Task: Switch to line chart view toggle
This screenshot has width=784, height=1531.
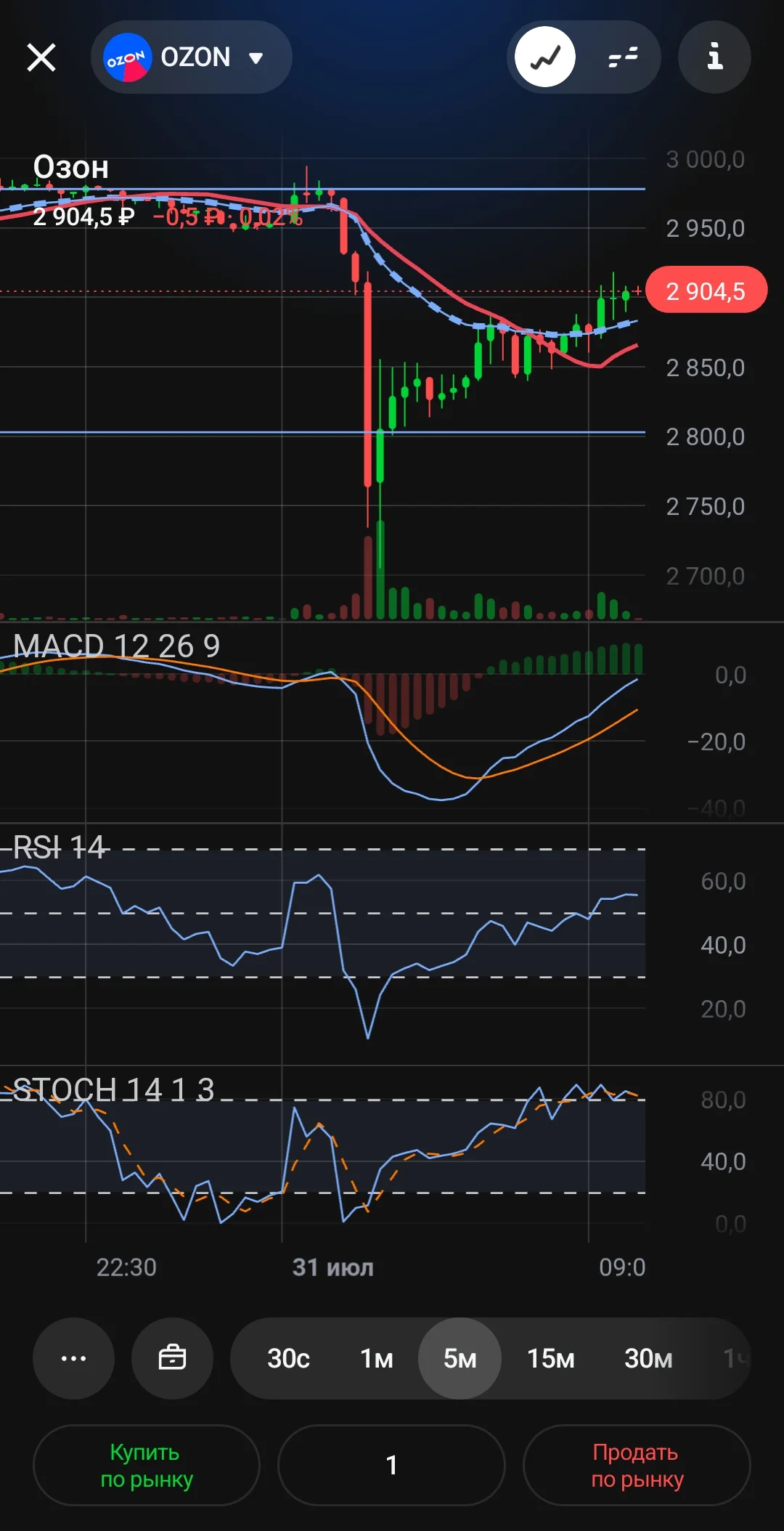Action: (x=545, y=57)
